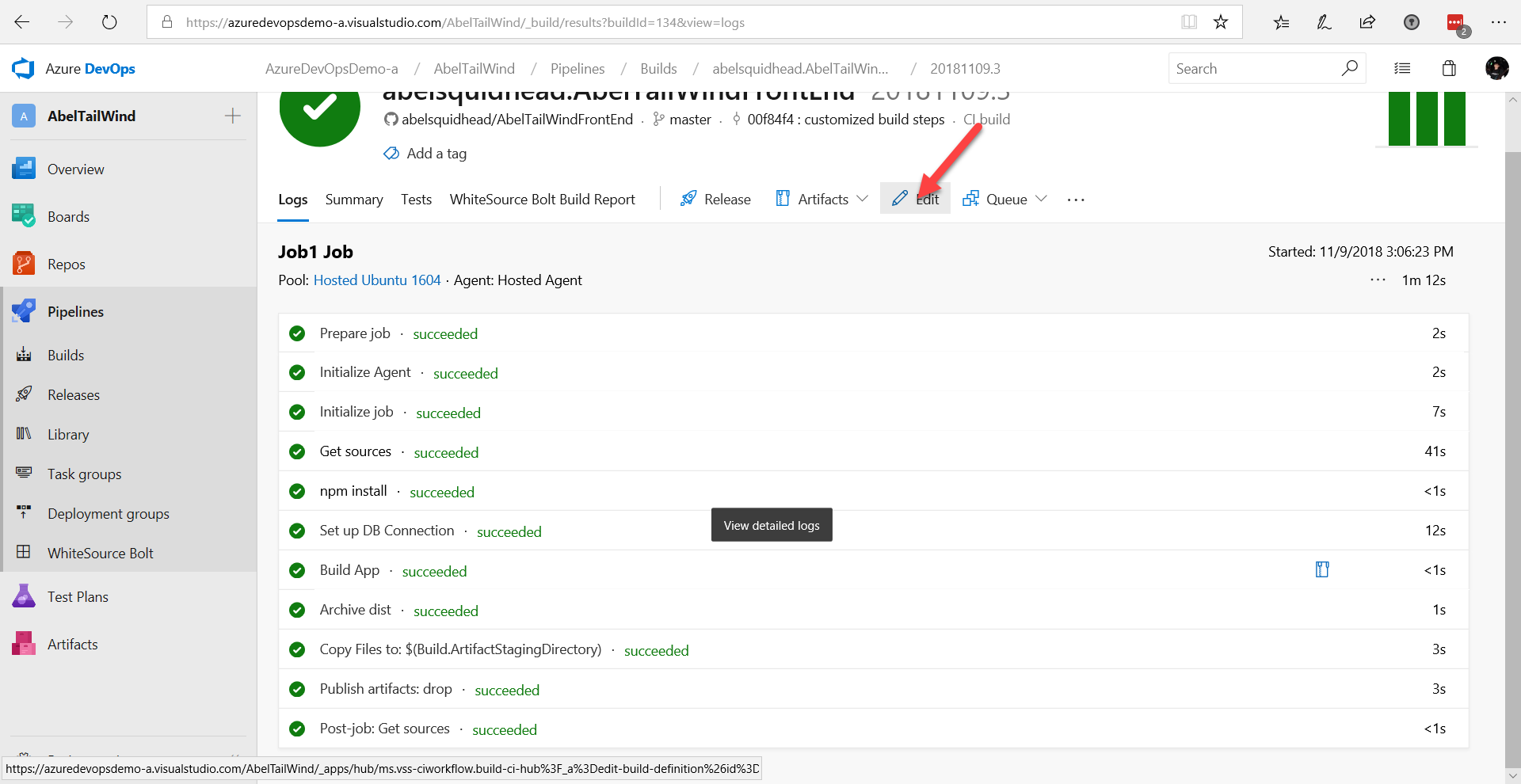Screen dimensions: 1521x784
Task: Open the Prepare job log row
Action: click(874, 333)
